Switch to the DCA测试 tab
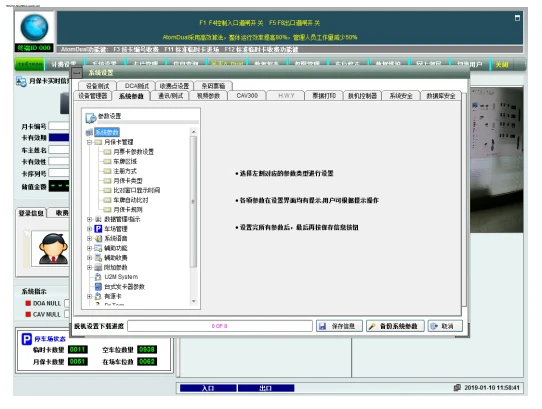The width and height of the screenshot is (542, 409). tap(137, 86)
